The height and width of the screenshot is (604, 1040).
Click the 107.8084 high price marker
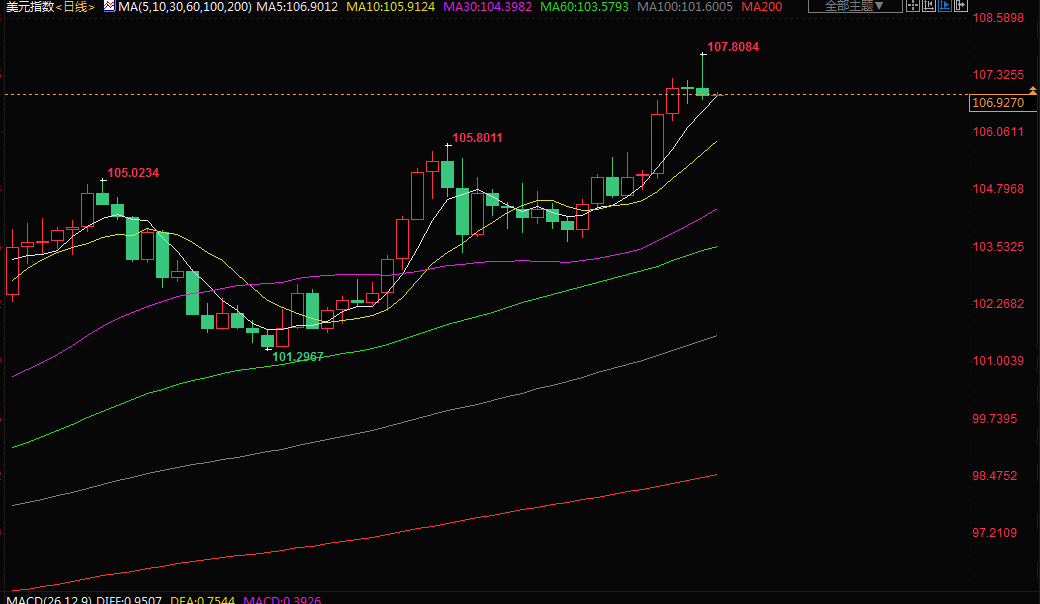733,47
